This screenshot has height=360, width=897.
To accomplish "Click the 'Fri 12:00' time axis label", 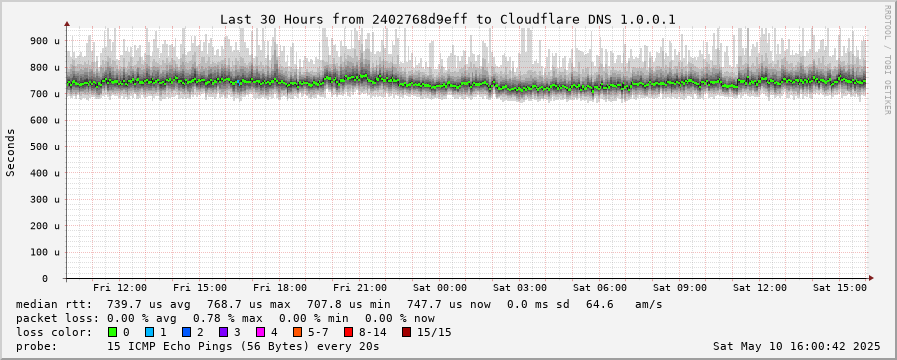I will 120,288.
